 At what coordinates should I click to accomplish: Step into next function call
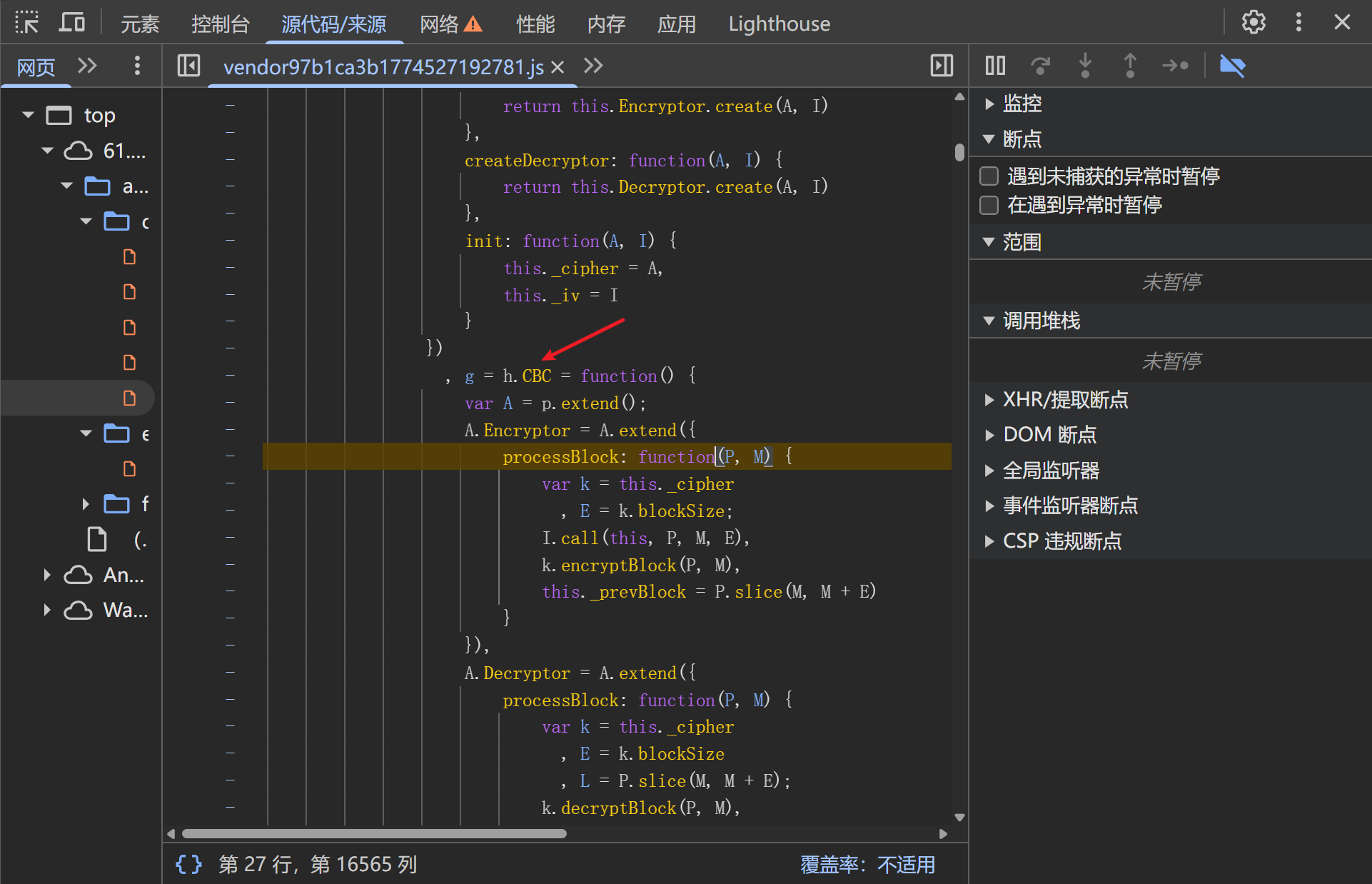click(1085, 66)
